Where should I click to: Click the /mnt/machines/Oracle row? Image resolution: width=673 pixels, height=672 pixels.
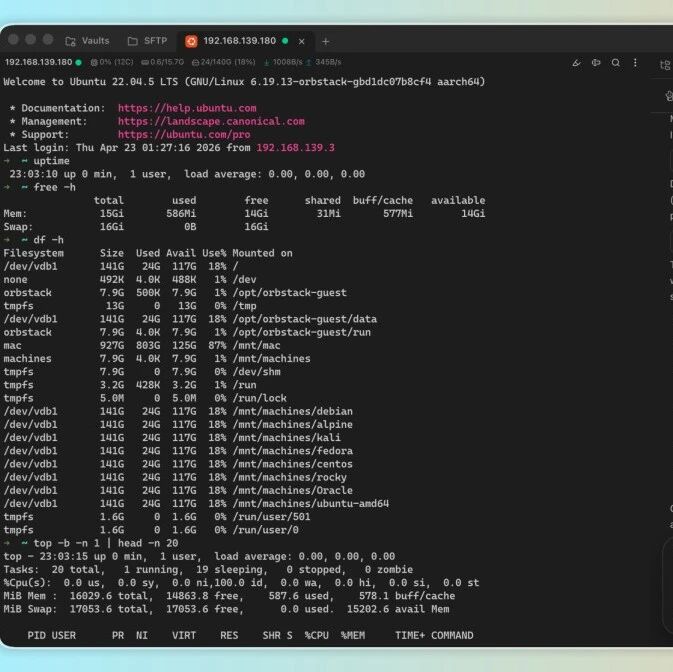(x=178, y=490)
